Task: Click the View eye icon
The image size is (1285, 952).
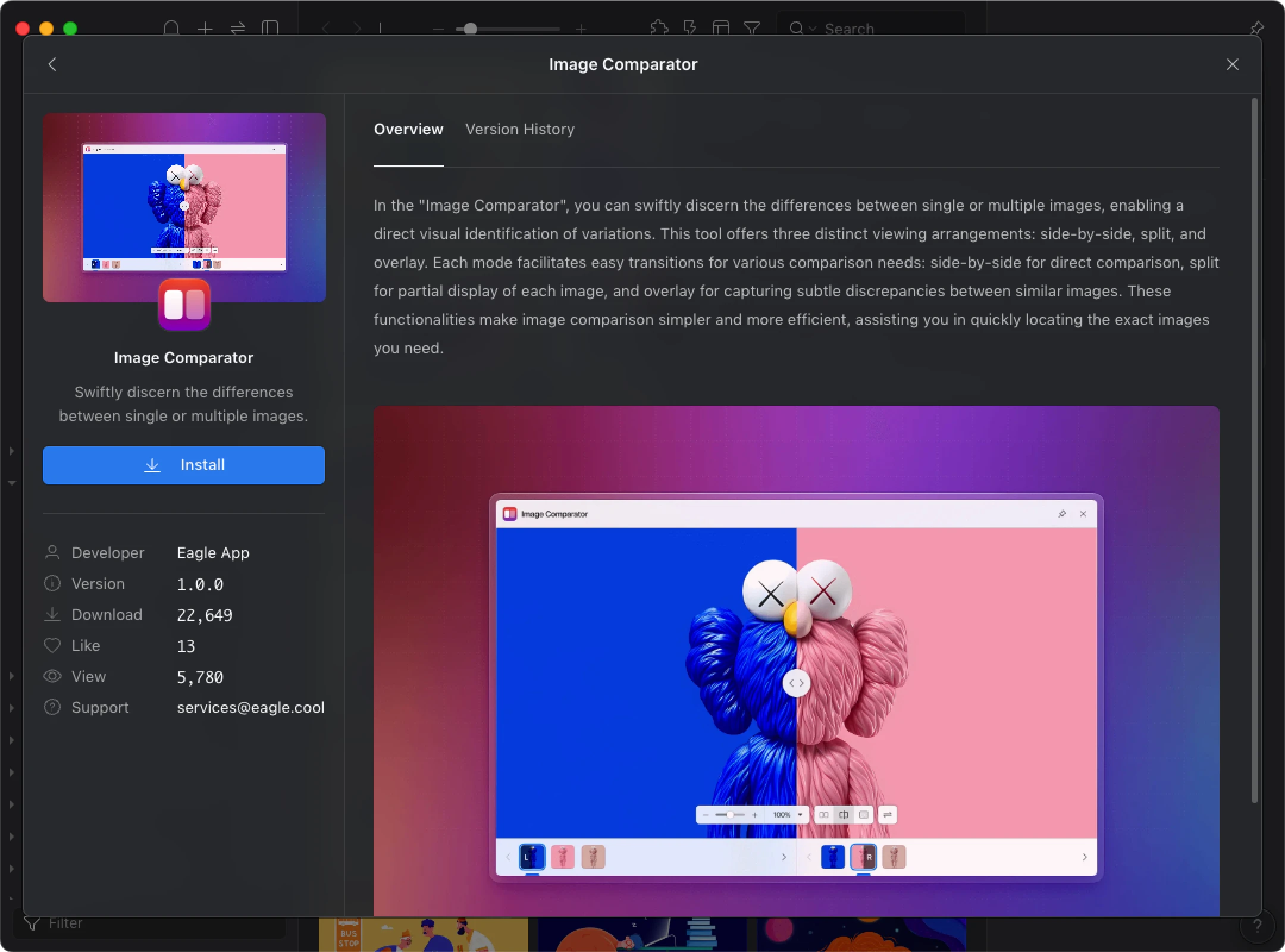Action: [x=52, y=677]
